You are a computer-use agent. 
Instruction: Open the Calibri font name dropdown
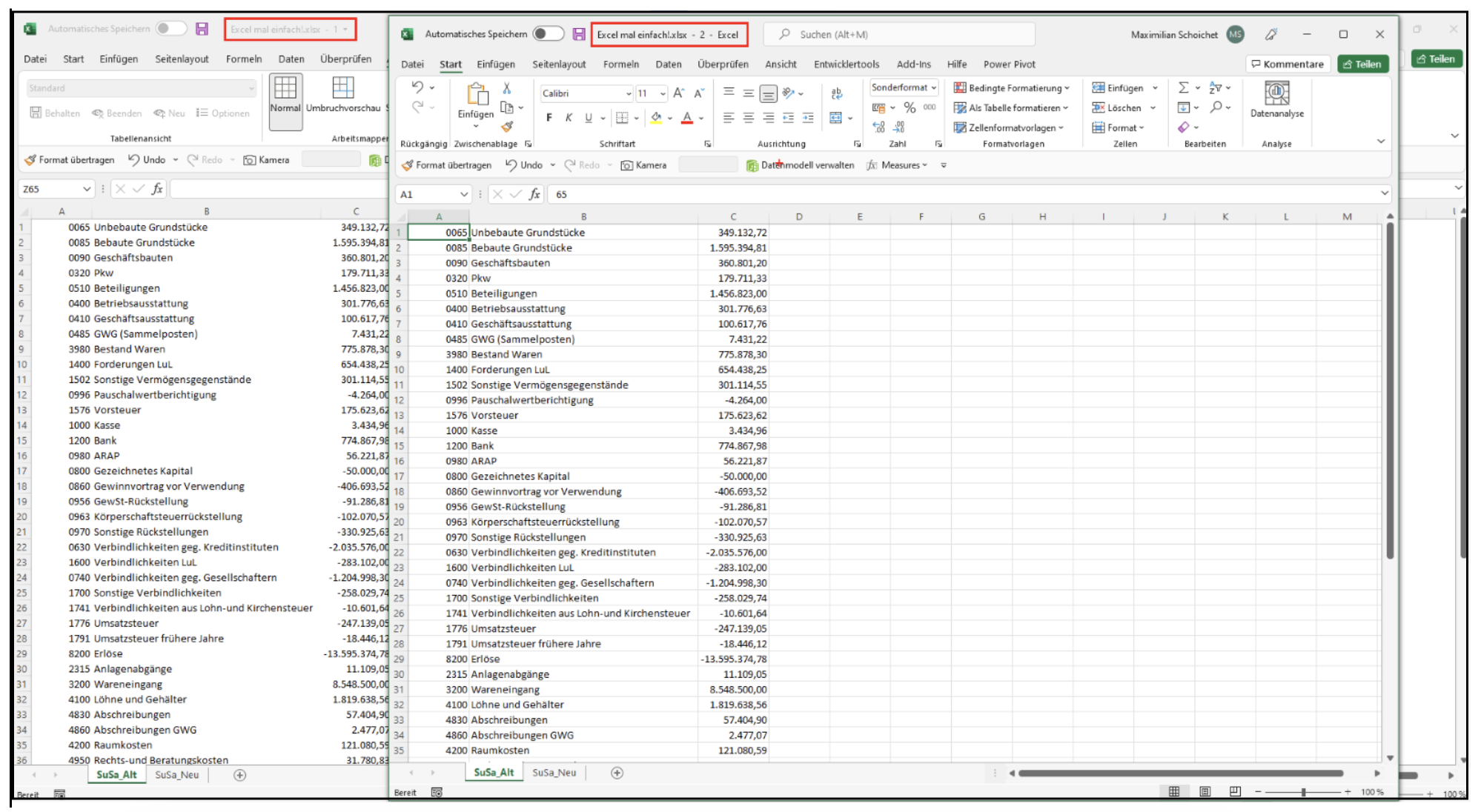[629, 93]
